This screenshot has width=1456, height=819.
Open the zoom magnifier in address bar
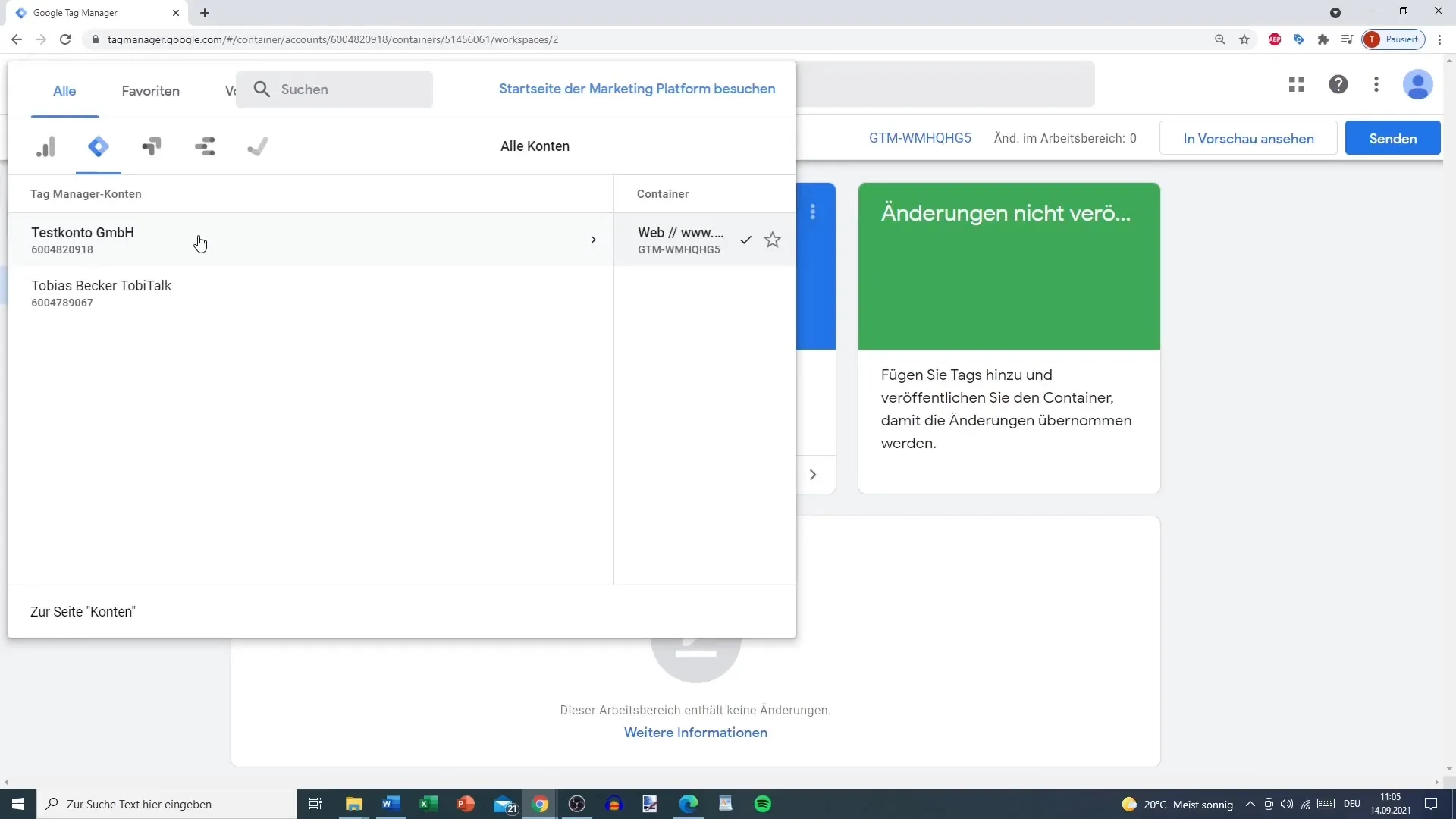pyautogui.click(x=1220, y=39)
